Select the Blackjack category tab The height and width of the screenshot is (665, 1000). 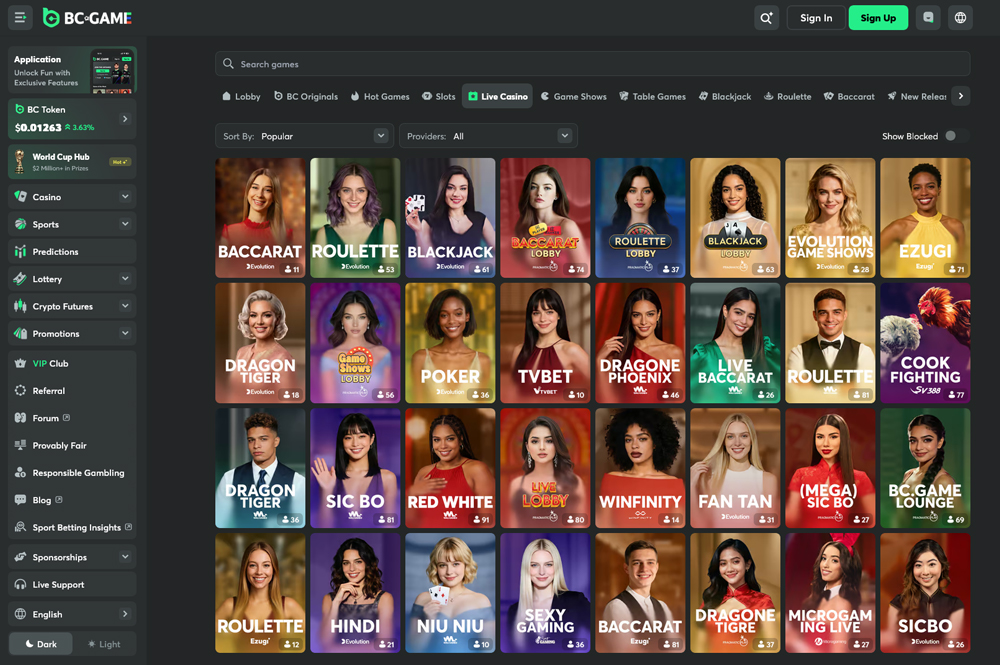tap(725, 96)
